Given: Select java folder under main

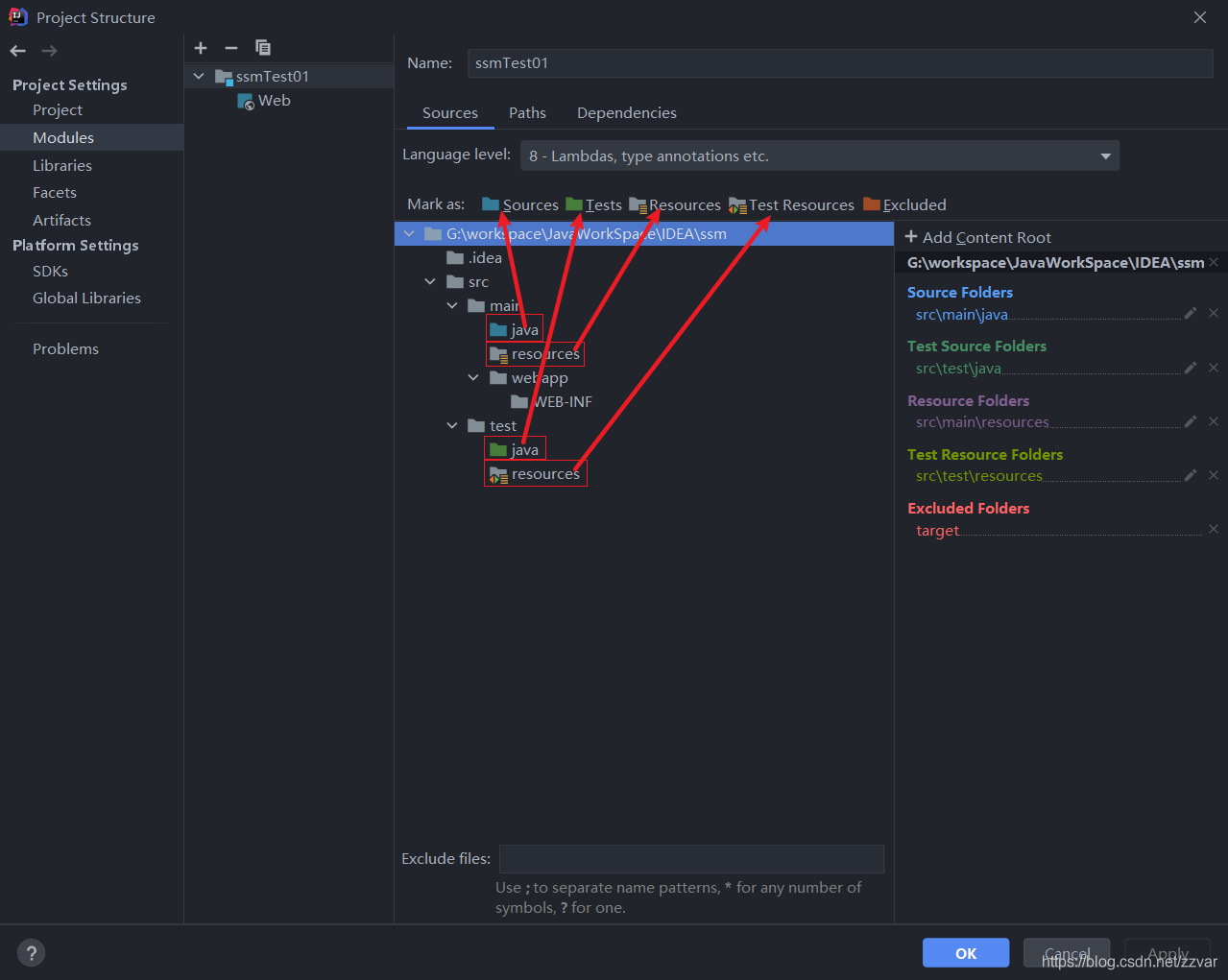Looking at the screenshot, I should tap(515, 330).
